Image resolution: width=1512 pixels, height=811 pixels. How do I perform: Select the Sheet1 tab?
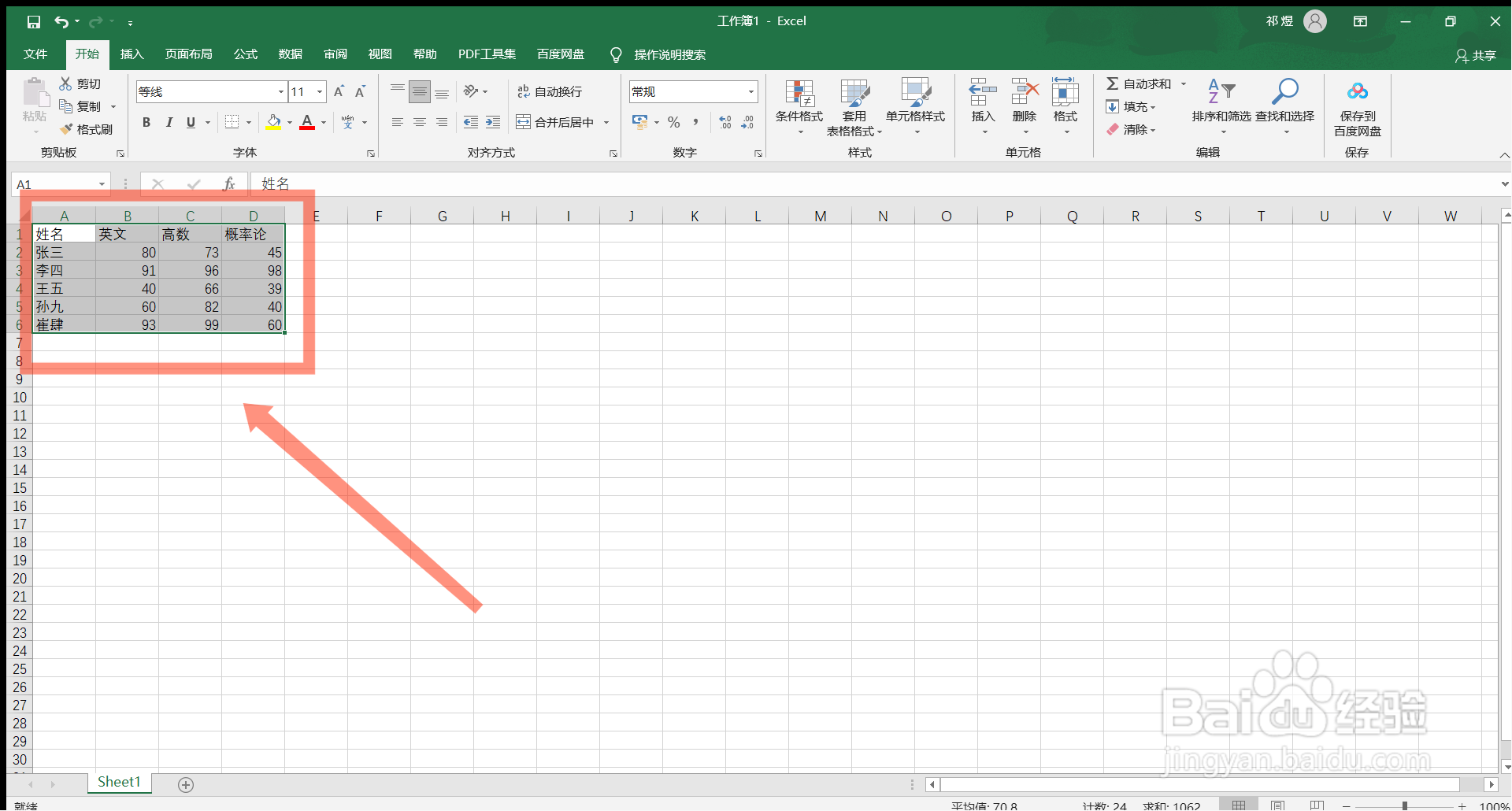(x=119, y=782)
